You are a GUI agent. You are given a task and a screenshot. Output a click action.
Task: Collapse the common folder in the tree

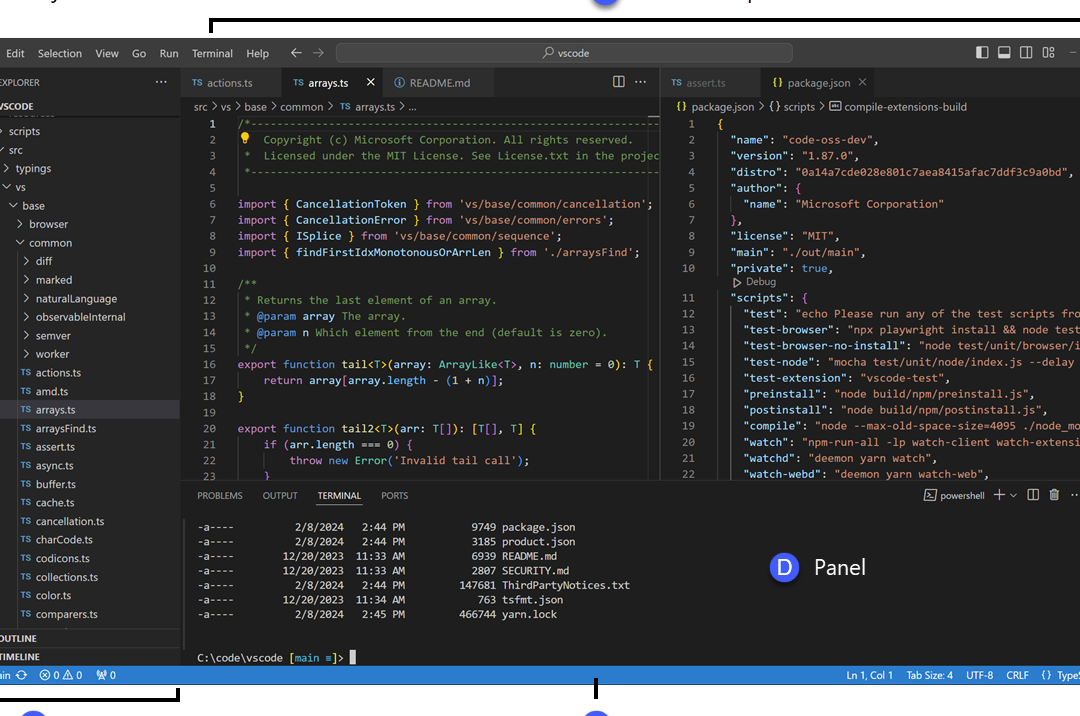pyautogui.click(x=50, y=242)
